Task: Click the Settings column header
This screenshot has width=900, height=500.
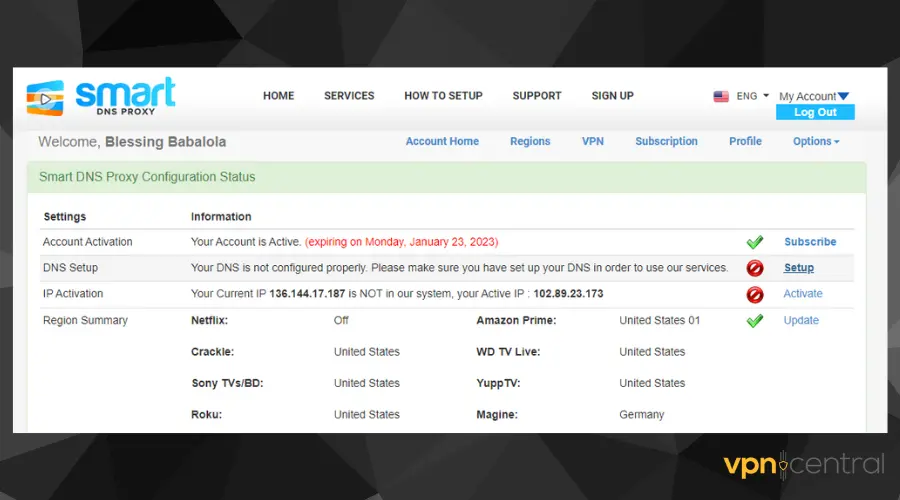Action: [64, 216]
